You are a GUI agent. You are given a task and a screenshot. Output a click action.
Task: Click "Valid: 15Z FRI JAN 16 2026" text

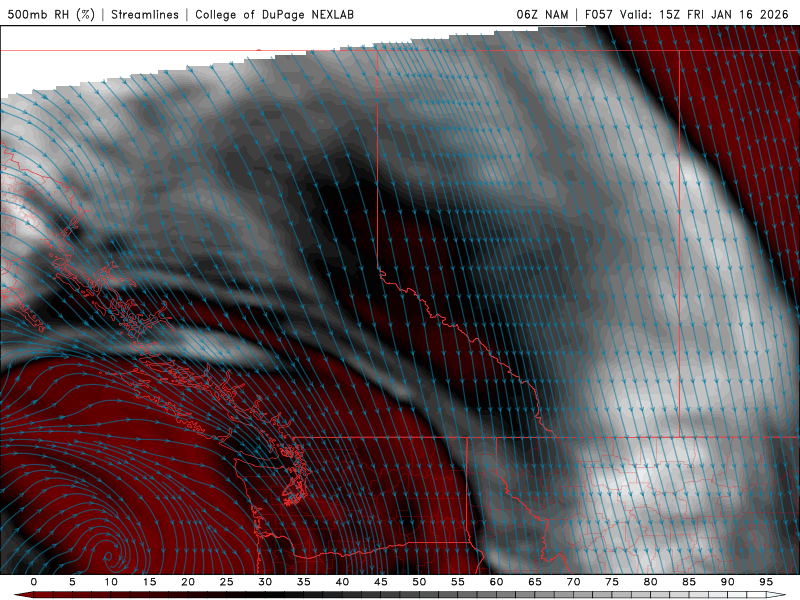(704, 14)
